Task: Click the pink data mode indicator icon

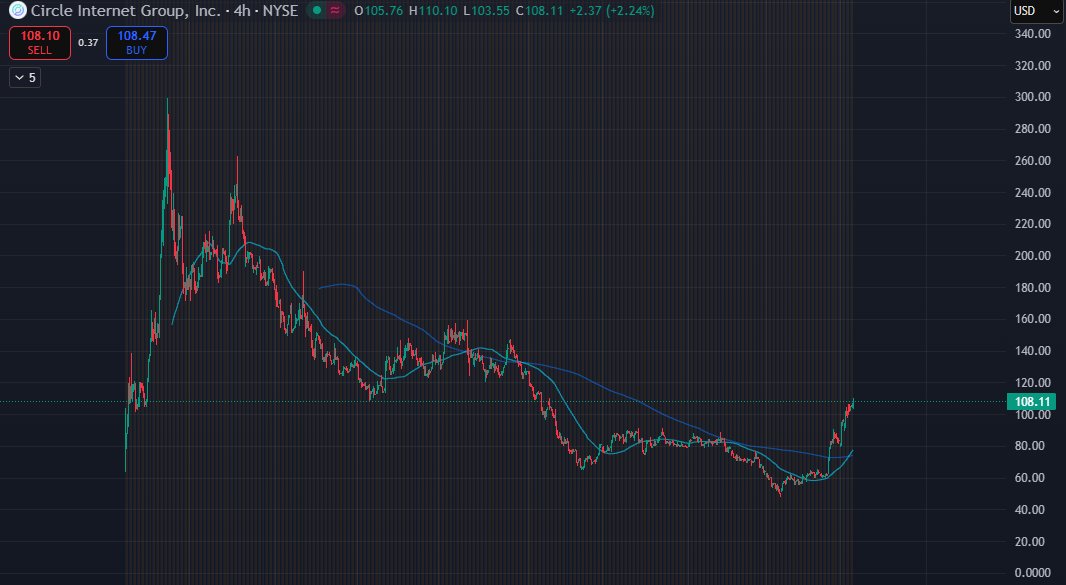Action: pos(334,10)
